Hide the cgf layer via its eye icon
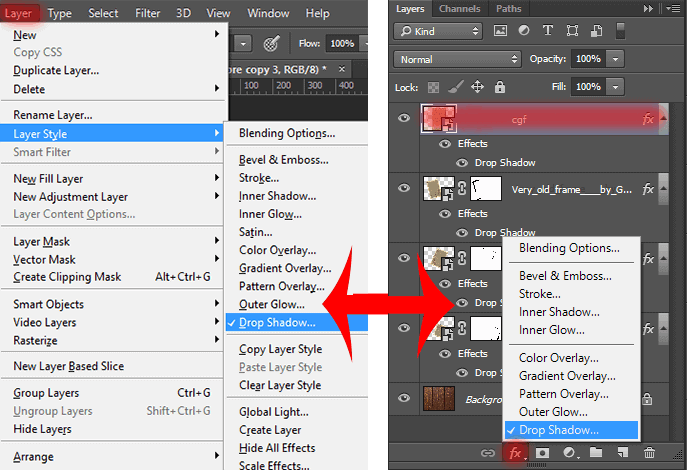 click(404, 118)
